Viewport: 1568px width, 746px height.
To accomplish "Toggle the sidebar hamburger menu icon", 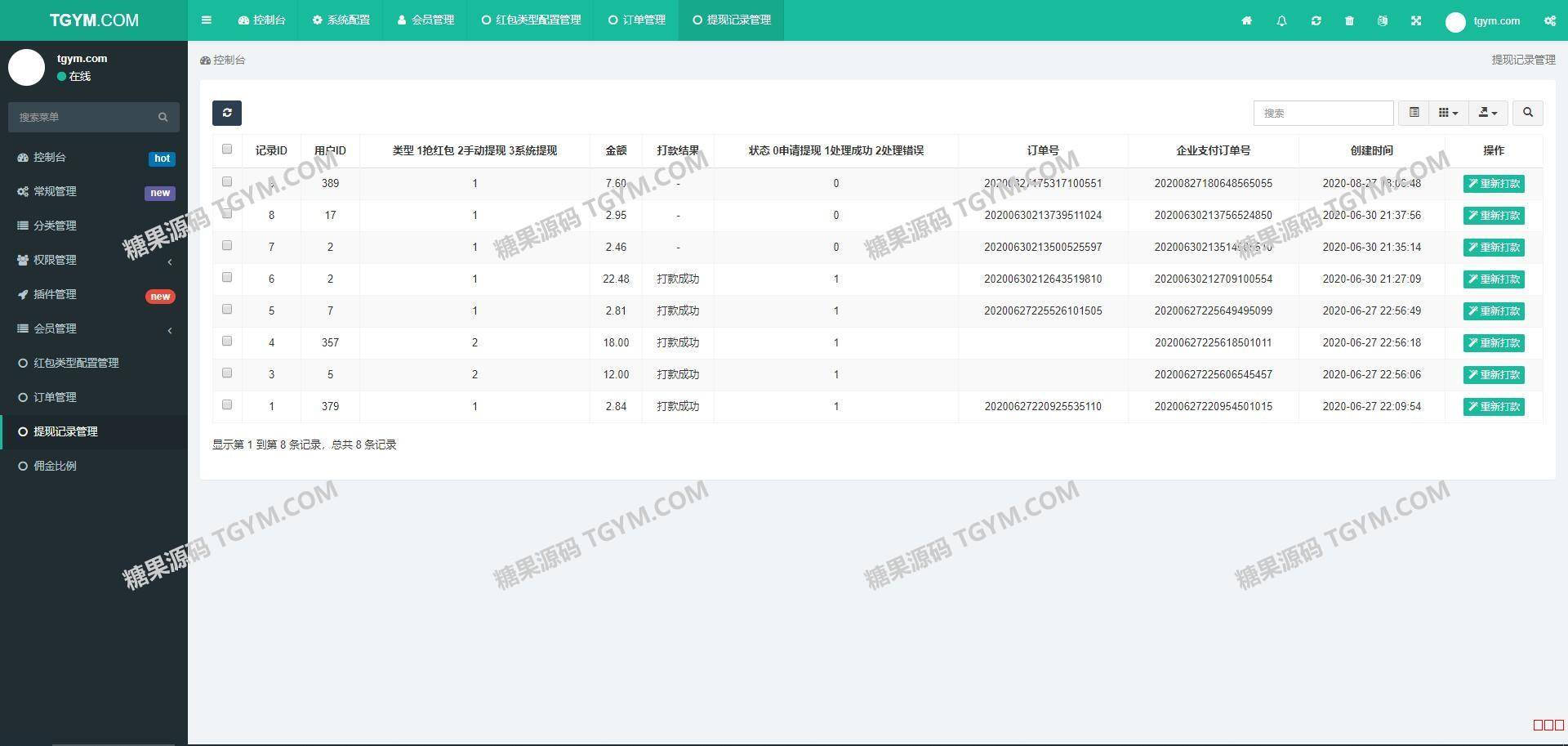I will [x=206, y=20].
